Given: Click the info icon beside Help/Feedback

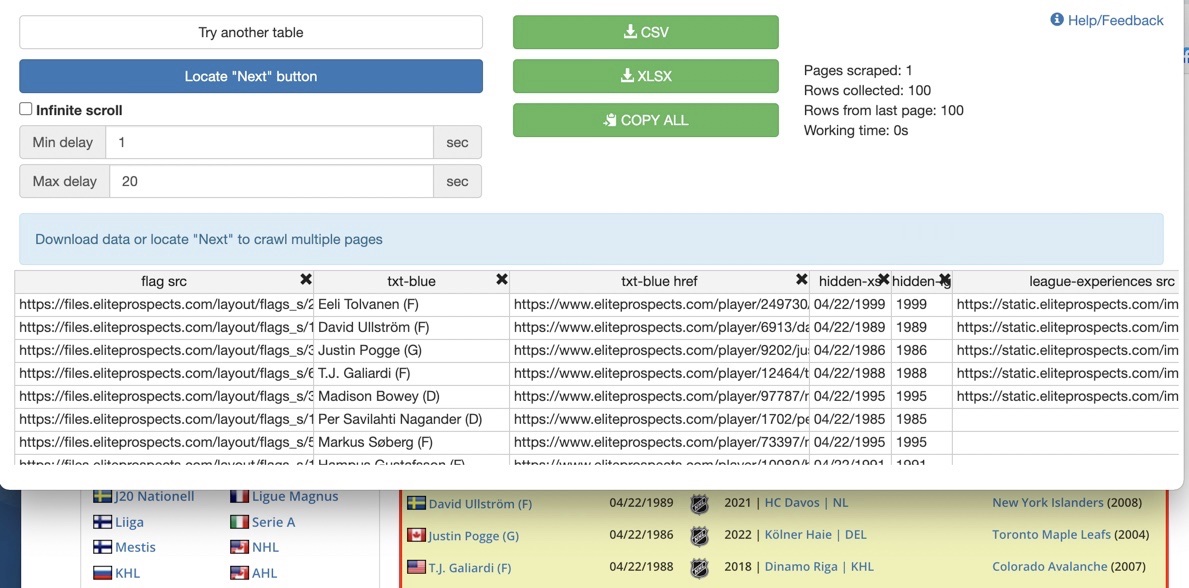Looking at the screenshot, I should pyautogui.click(x=1058, y=19).
